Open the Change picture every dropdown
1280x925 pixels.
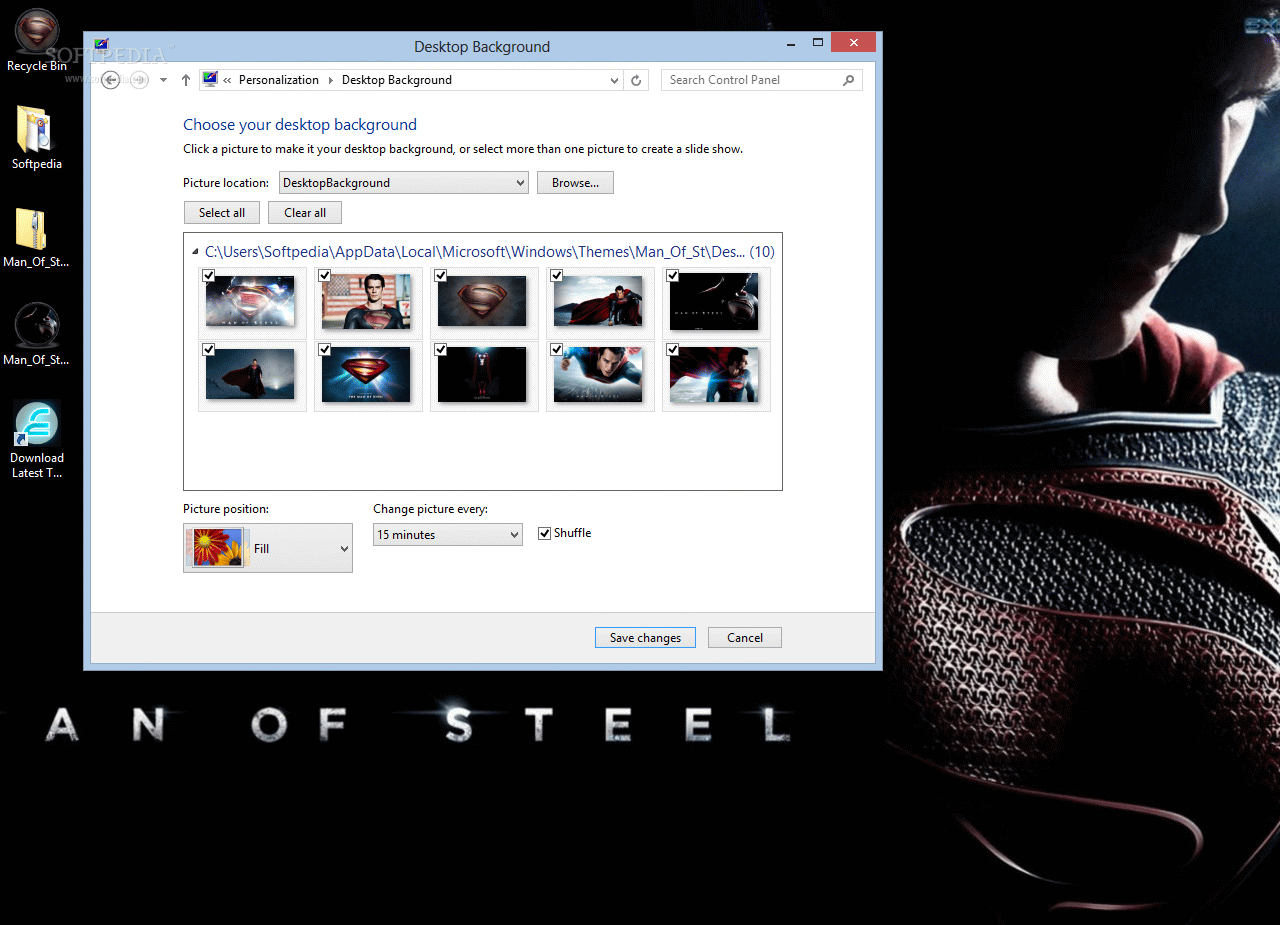448,535
